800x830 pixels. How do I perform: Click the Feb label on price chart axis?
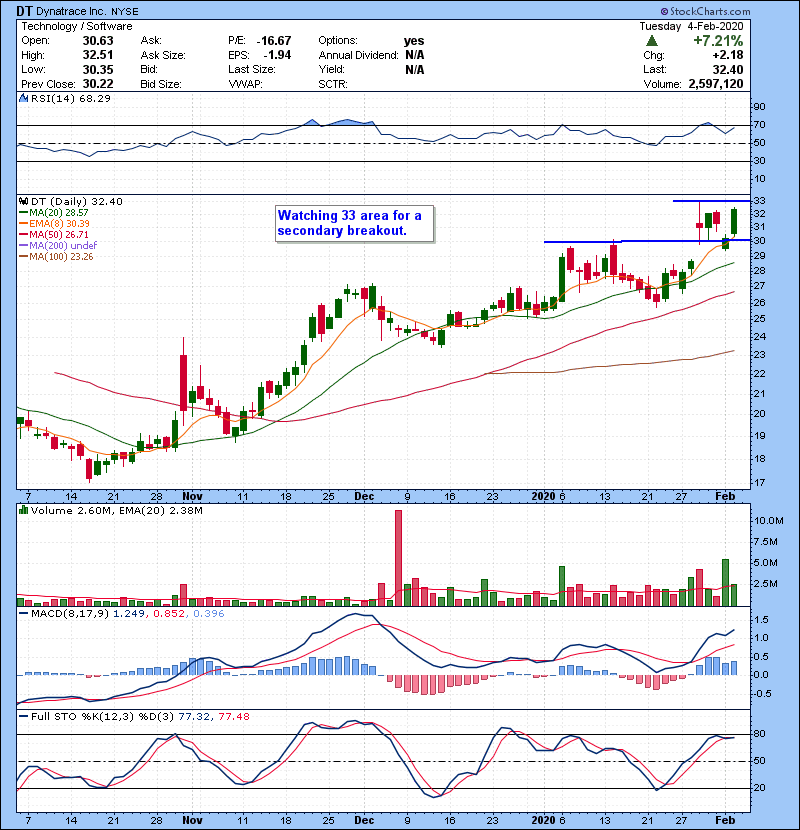[725, 496]
